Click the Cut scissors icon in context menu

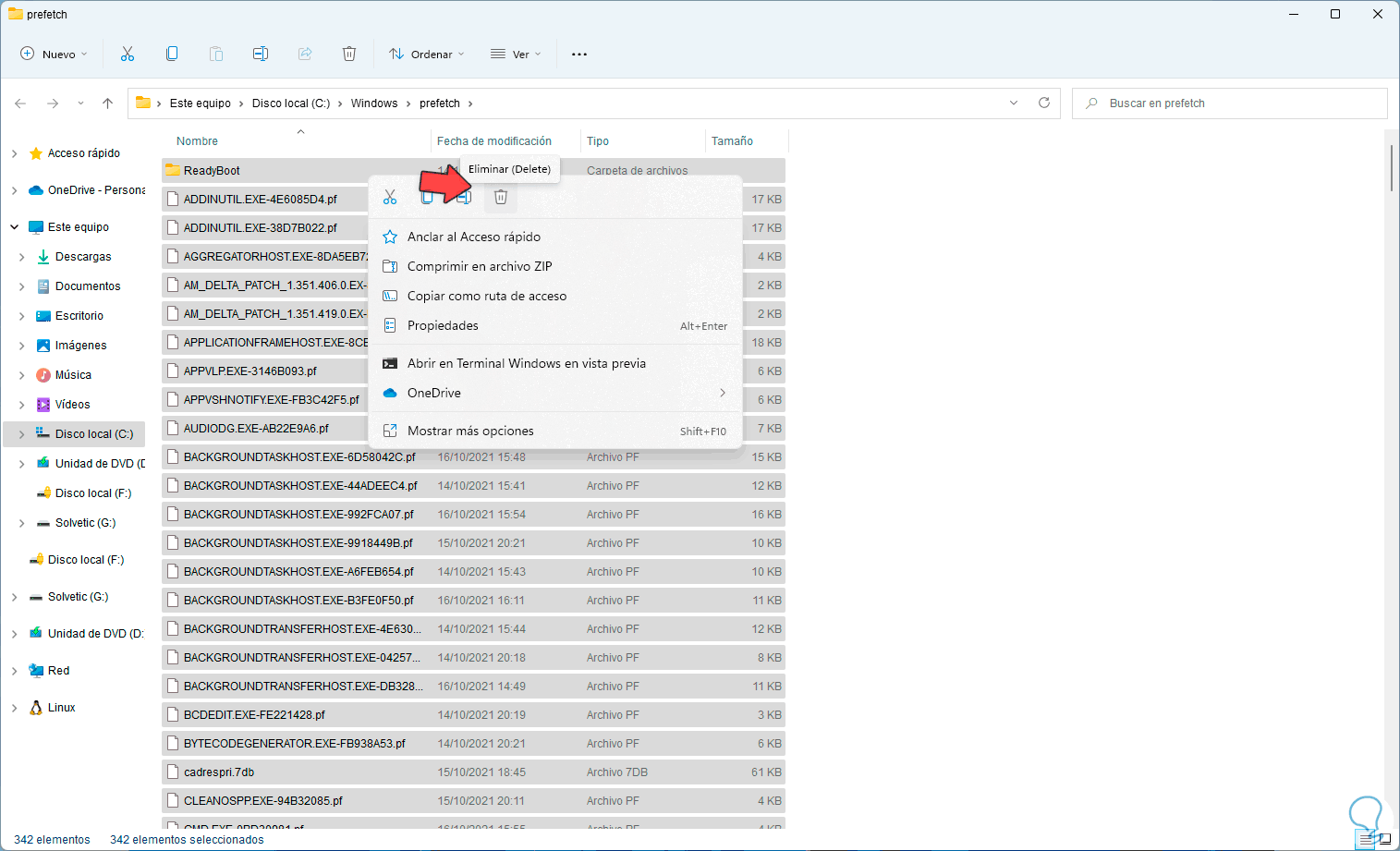(x=390, y=197)
